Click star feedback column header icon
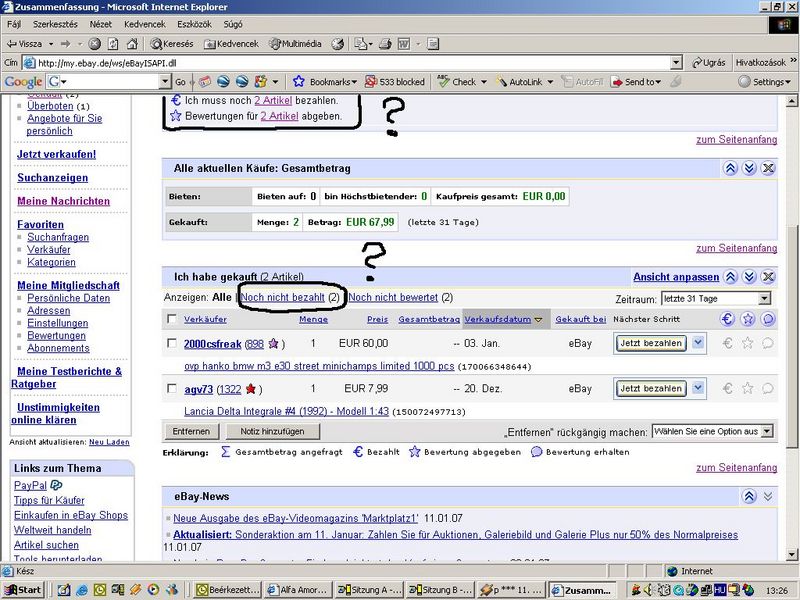Screen dimensions: 800x600 coord(747,319)
